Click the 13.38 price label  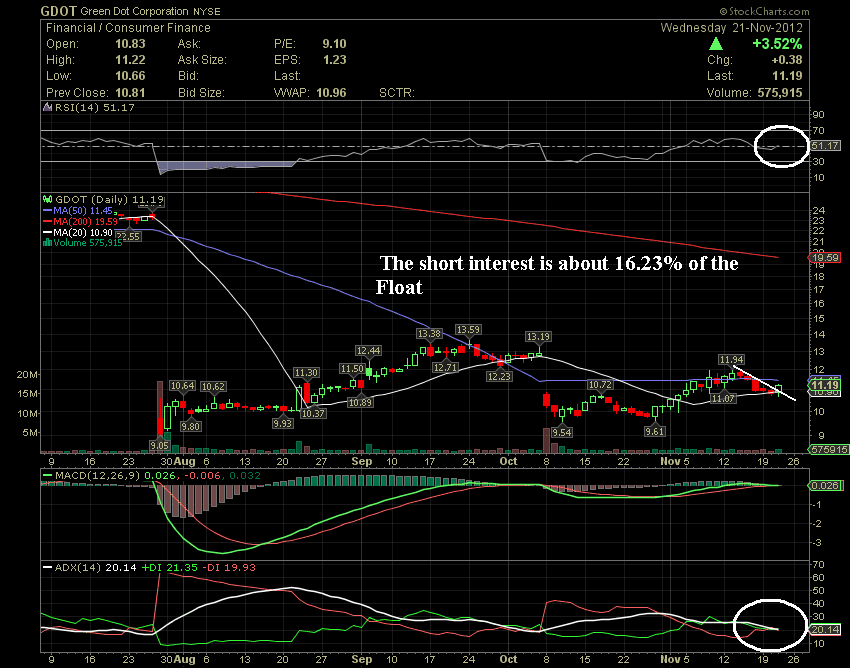(x=429, y=333)
